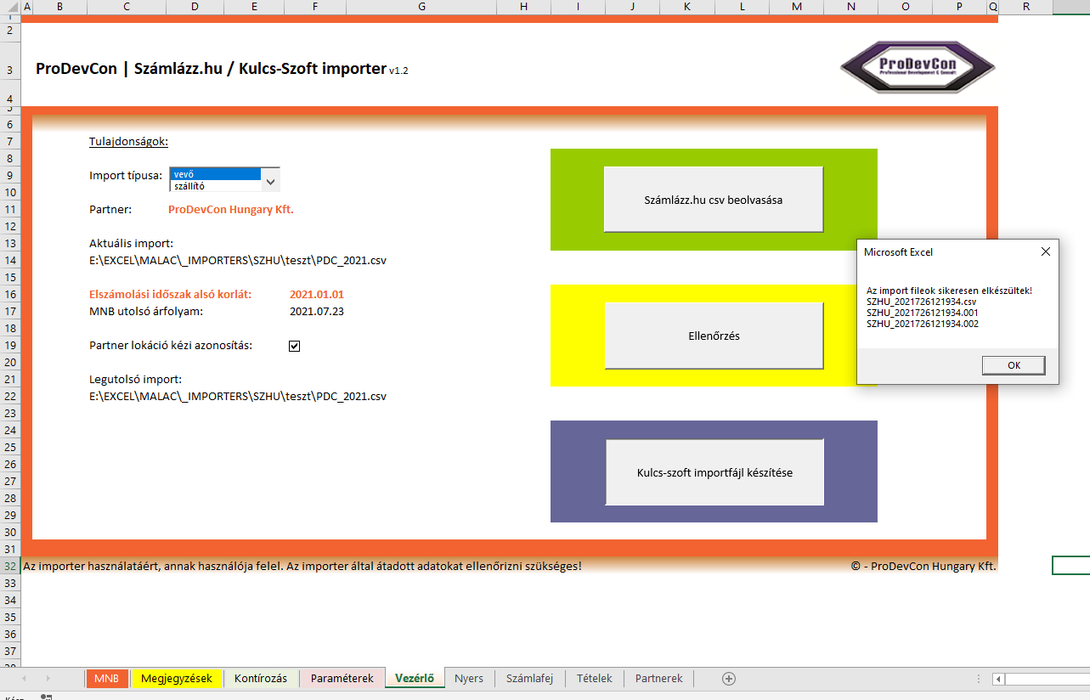Click Kulcs-szoft importfájl készítése button
This screenshot has width=1090, height=700.
[715, 472]
